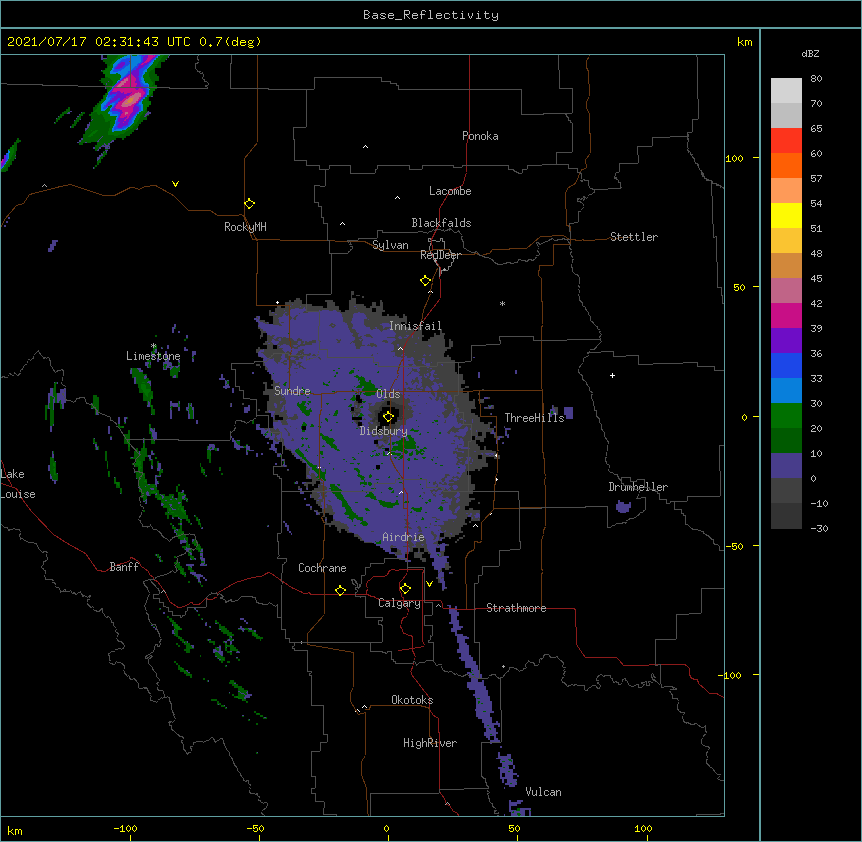Click the Banff town label

pos(124,567)
